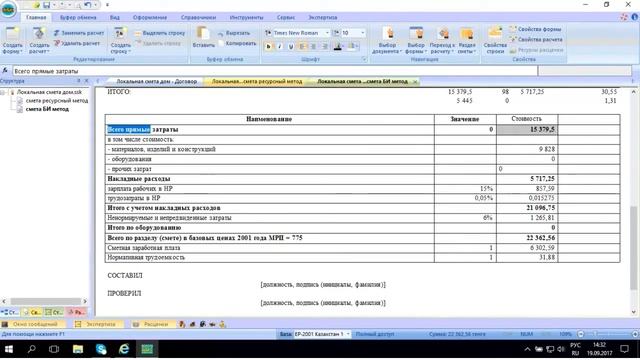The height and width of the screenshot is (360, 640).
Task: Open the blue info icon top right
Action: [635, 17]
